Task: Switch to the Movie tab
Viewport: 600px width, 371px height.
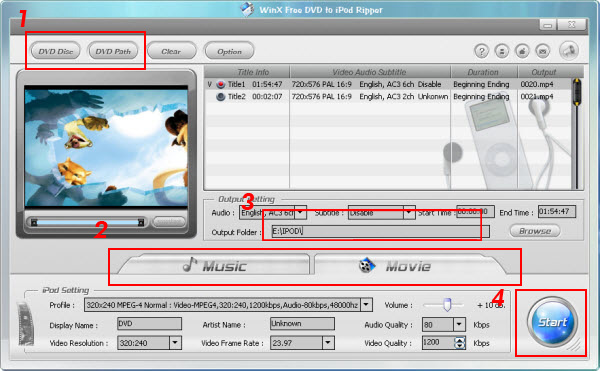Action: (409, 265)
